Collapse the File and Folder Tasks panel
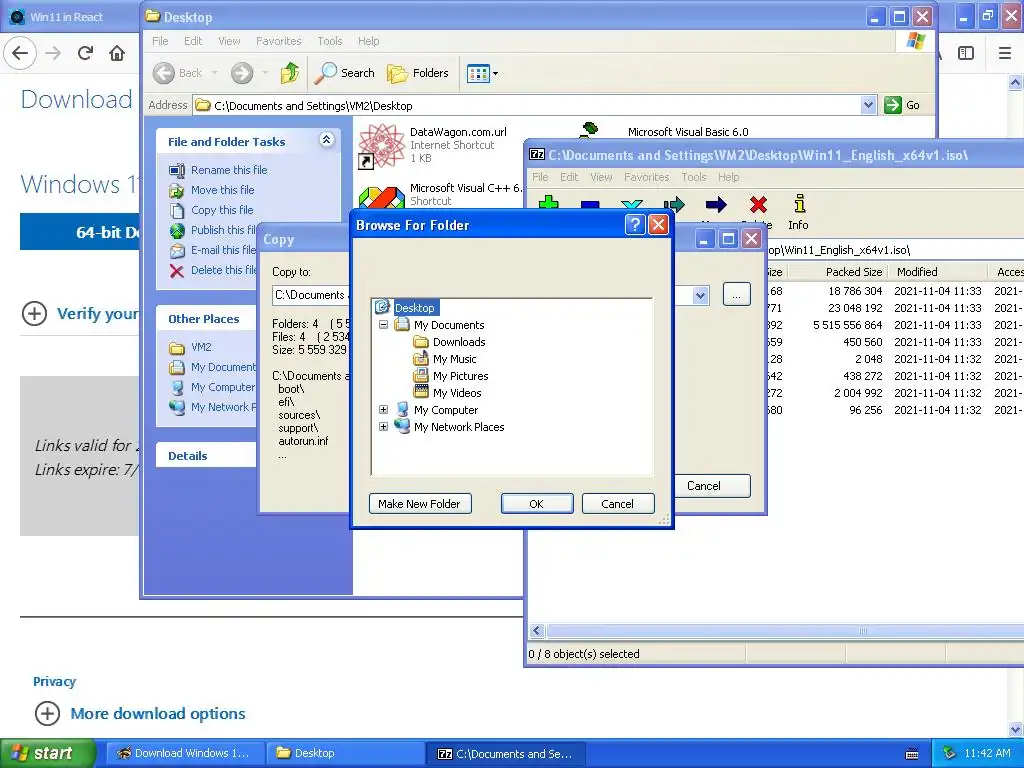This screenshot has width=1024, height=768. point(326,140)
